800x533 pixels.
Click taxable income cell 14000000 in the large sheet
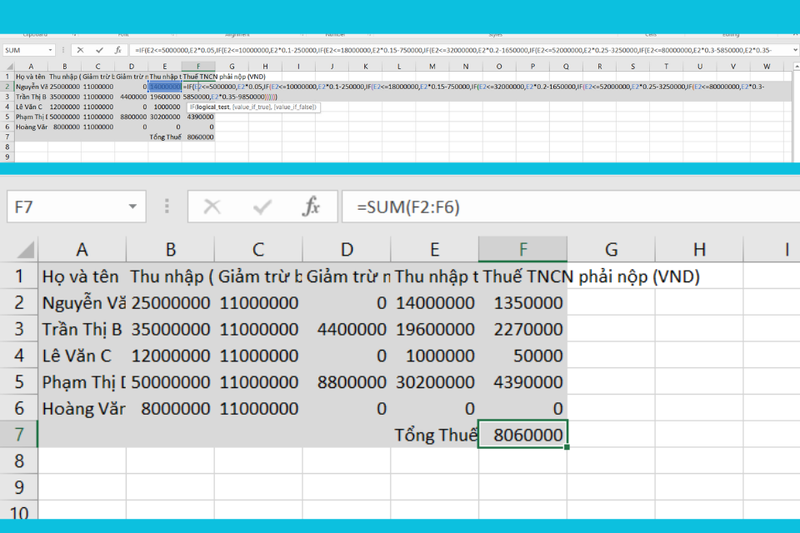click(x=434, y=302)
